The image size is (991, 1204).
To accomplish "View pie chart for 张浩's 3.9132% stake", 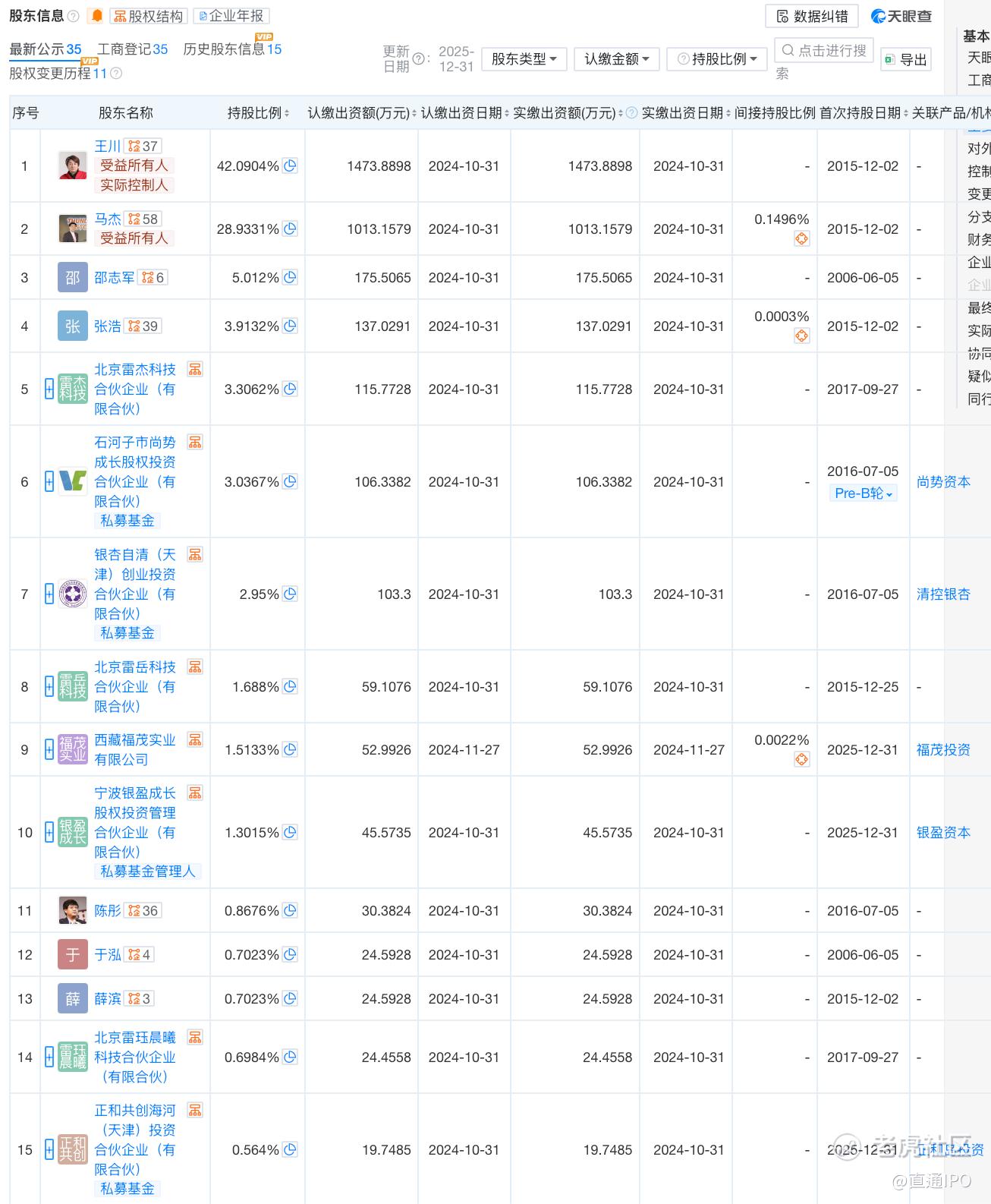I will (x=290, y=326).
